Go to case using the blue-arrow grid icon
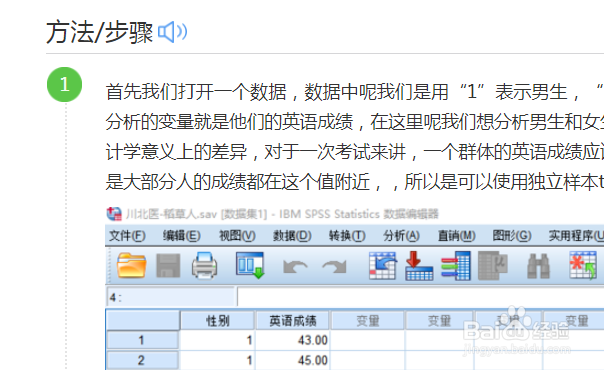The width and height of the screenshot is (604, 370). click(383, 266)
